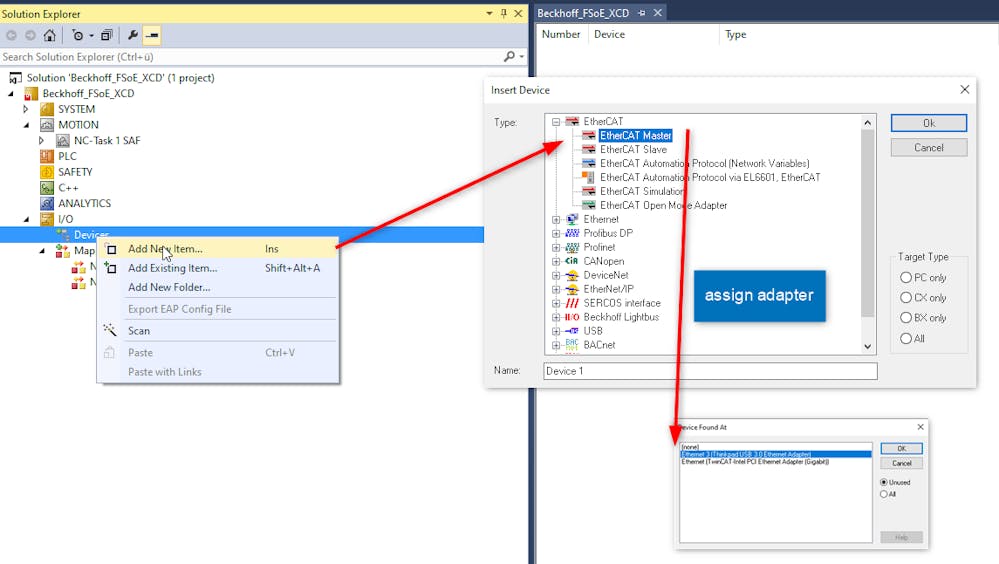Click the type list scroll-up arrow
Screen dimensions: 999x564
pos(868,122)
